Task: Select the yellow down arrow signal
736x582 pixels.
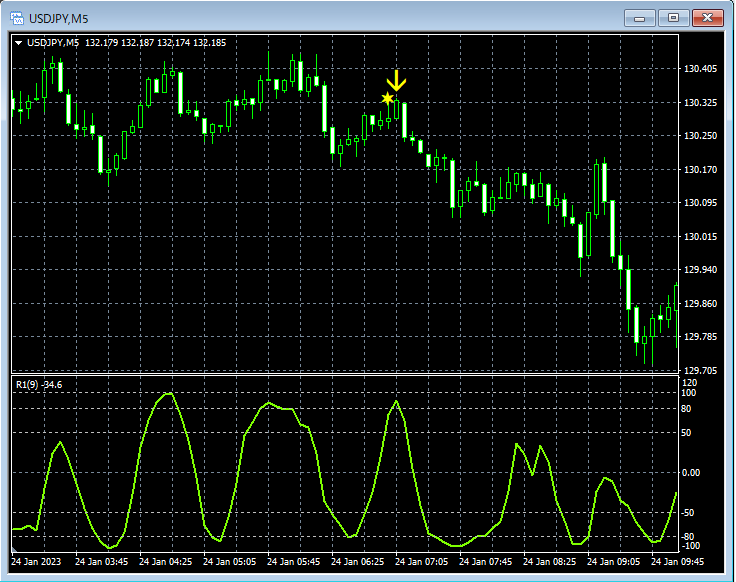Action: 396,80
